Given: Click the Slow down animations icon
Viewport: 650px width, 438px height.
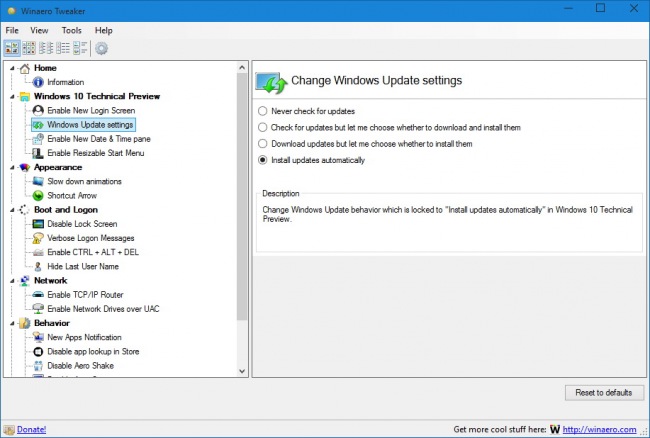Looking at the screenshot, I should coord(38,181).
